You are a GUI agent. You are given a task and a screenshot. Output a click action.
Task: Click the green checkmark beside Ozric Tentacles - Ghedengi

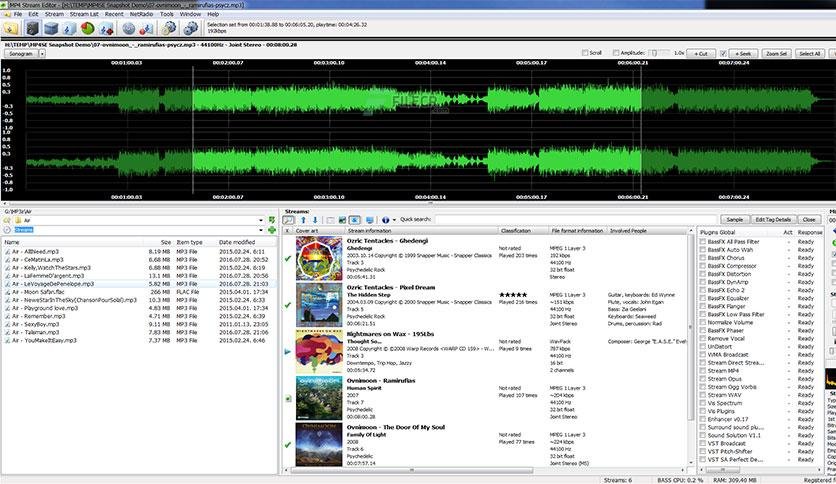tap(288, 259)
